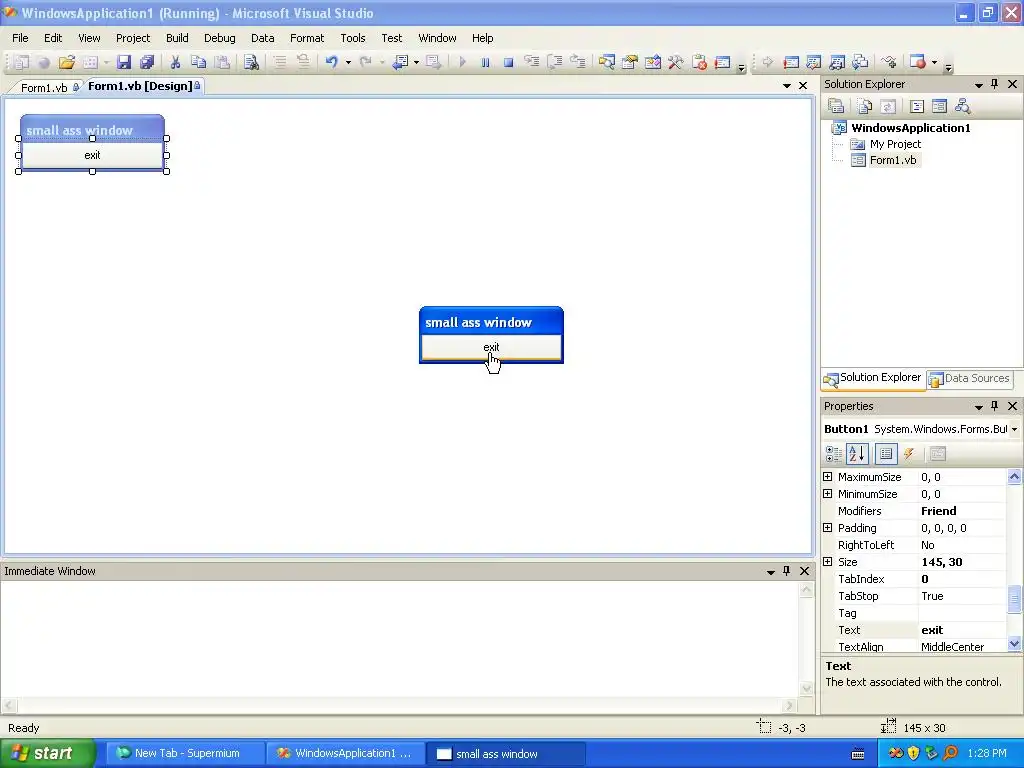Open the Undo history dropdown arrow
Image resolution: width=1024 pixels, height=768 pixels.
tap(348, 63)
